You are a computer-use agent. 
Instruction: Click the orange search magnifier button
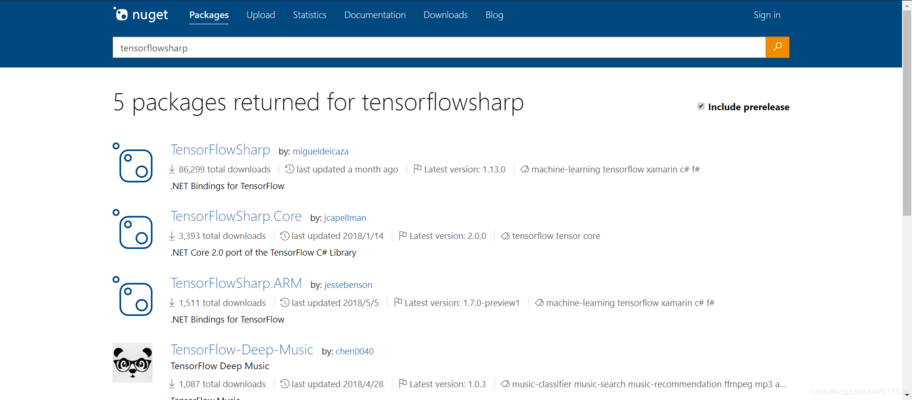point(777,47)
